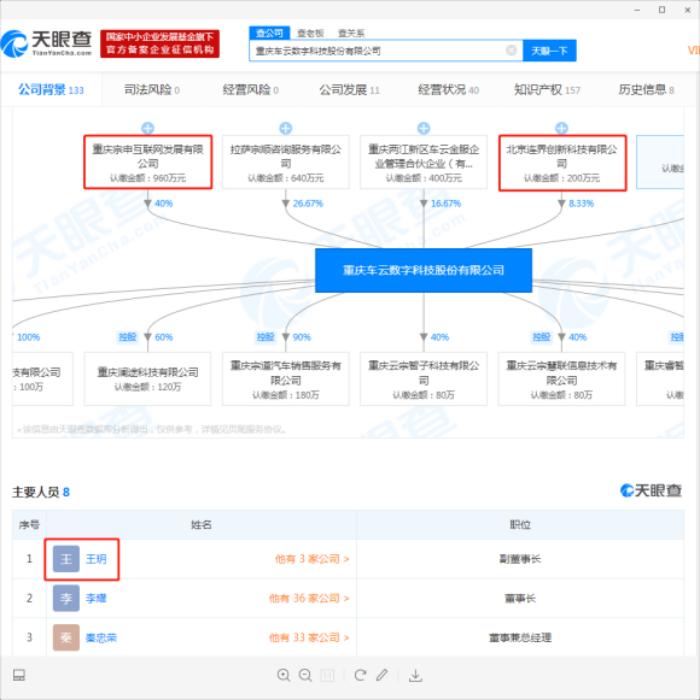Click the red 官方备案企业征信机构 banner
The image size is (700, 700).
[x=160, y=44]
